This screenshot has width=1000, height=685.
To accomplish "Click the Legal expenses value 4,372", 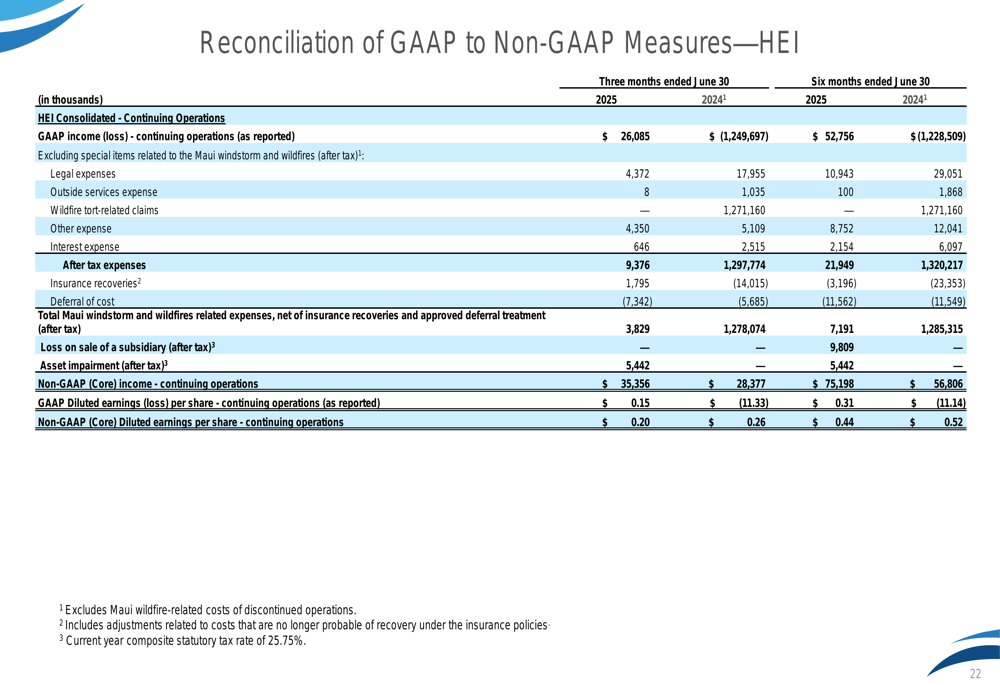I will [x=637, y=173].
